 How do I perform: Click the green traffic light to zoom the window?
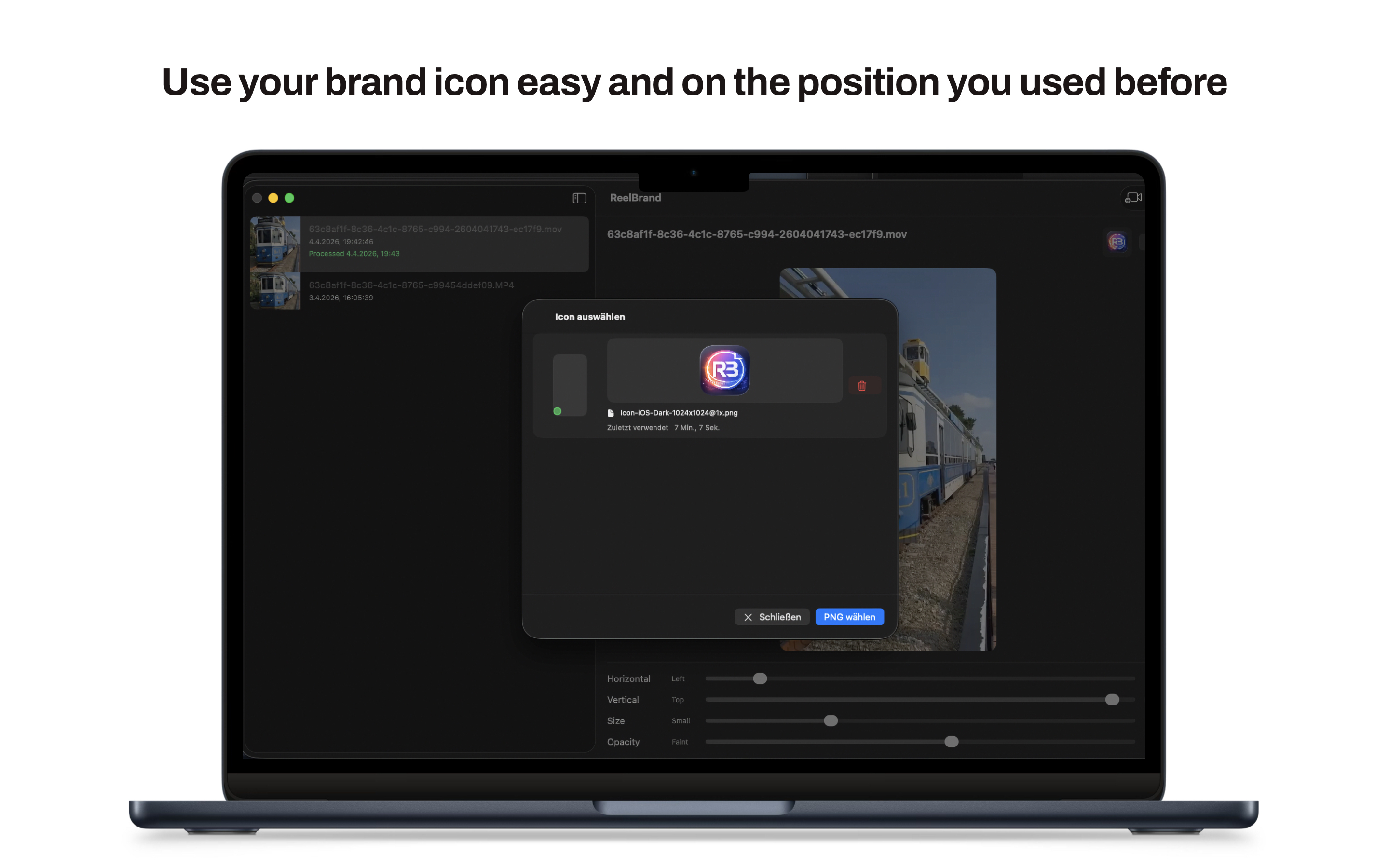[289, 198]
